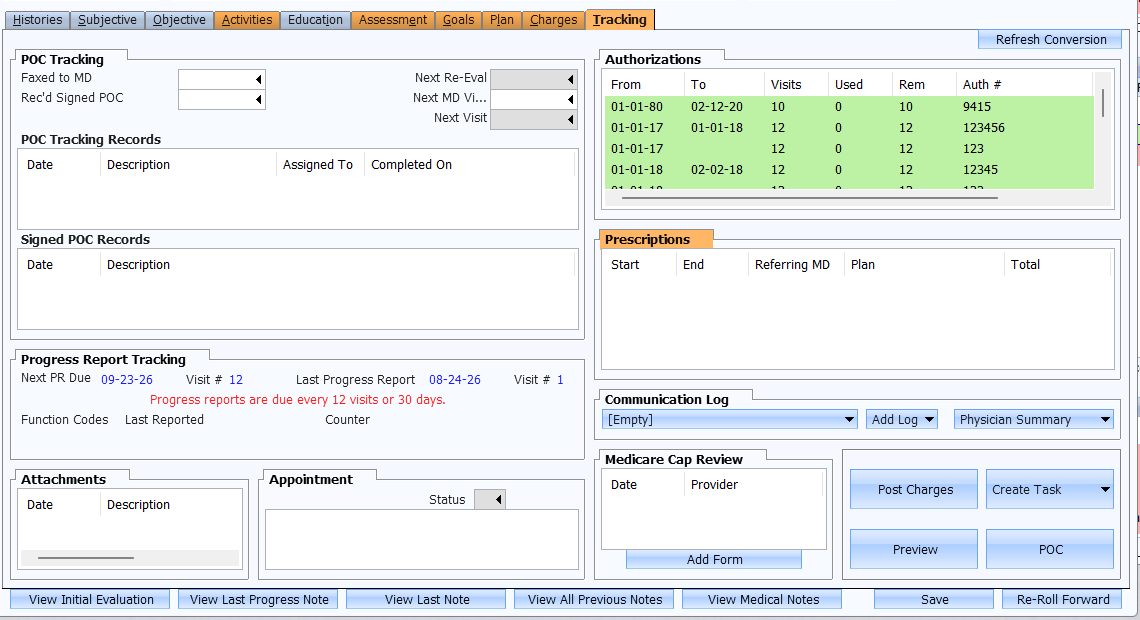1140x620 pixels.
Task: Click Add Form under Medicare Cap Review
Action: click(714, 559)
